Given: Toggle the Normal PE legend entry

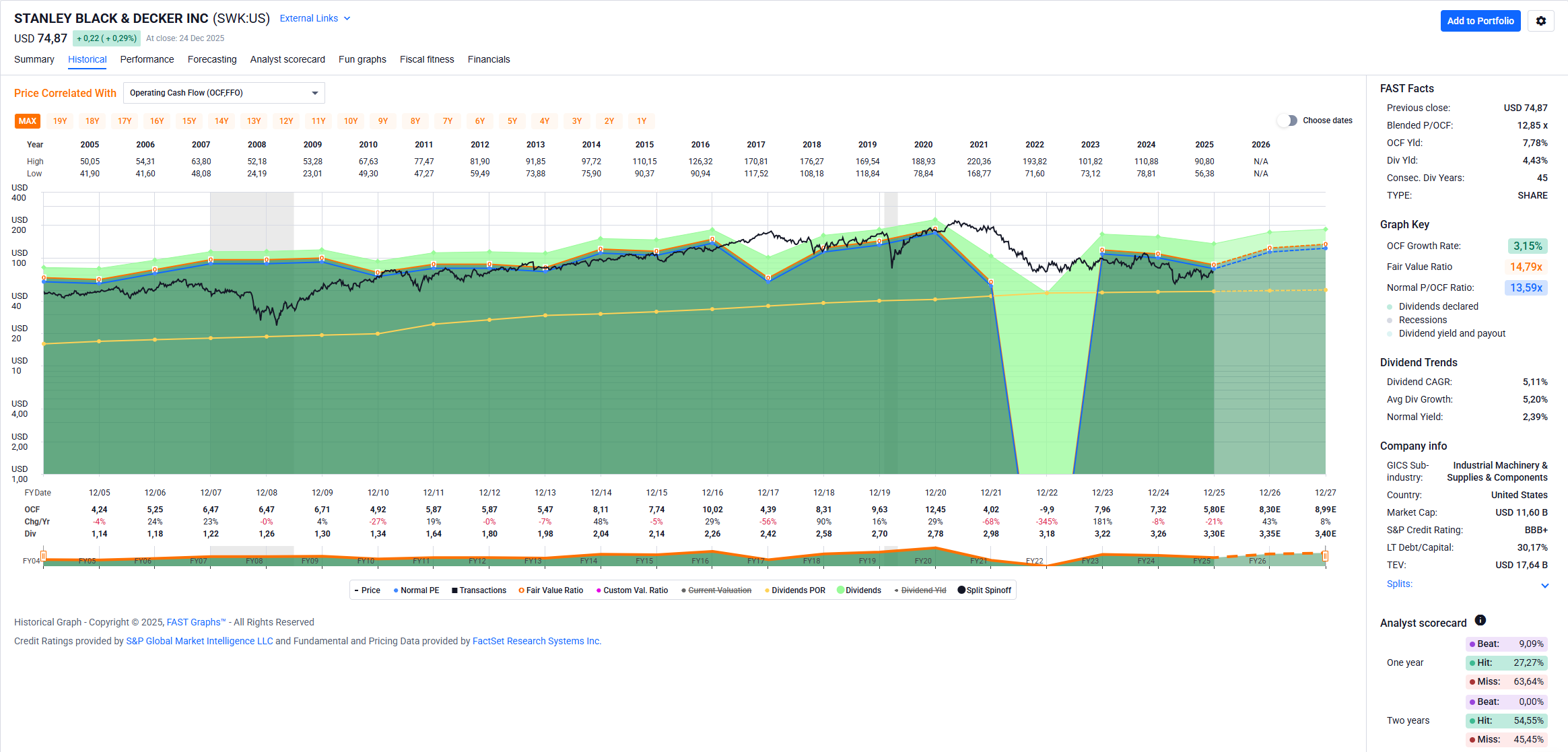Looking at the screenshot, I should [x=416, y=590].
